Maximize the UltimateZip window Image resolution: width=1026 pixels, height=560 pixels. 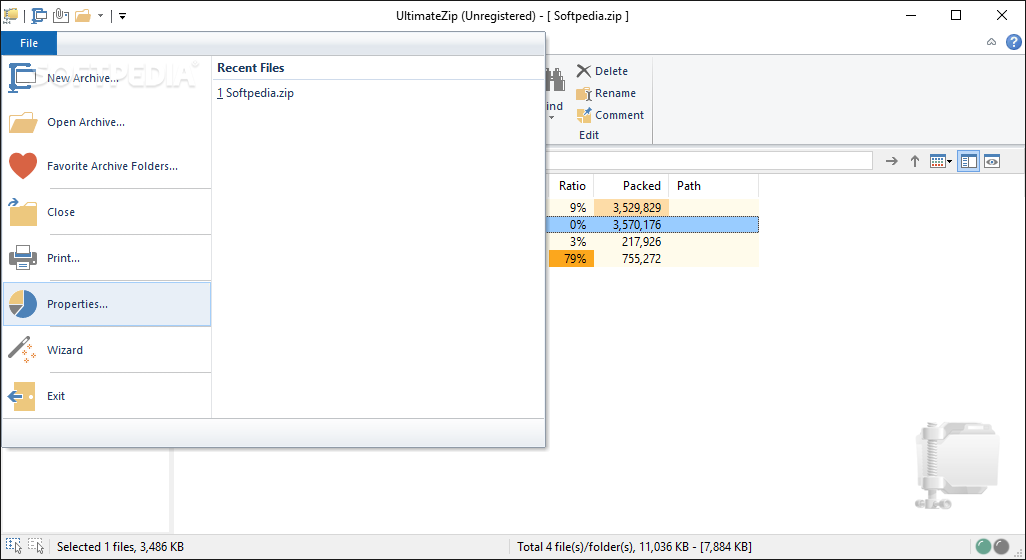(956, 15)
